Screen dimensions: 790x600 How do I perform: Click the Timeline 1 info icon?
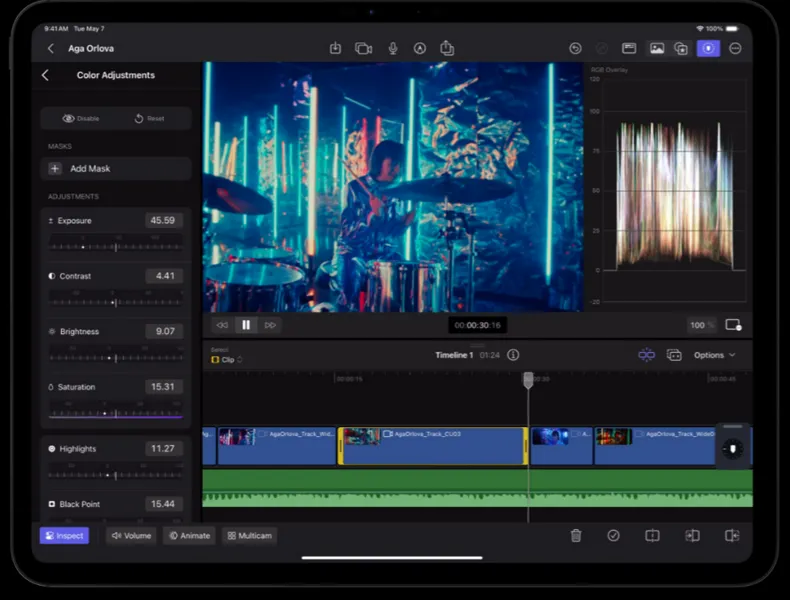pyautogui.click(x=513, y=355)
